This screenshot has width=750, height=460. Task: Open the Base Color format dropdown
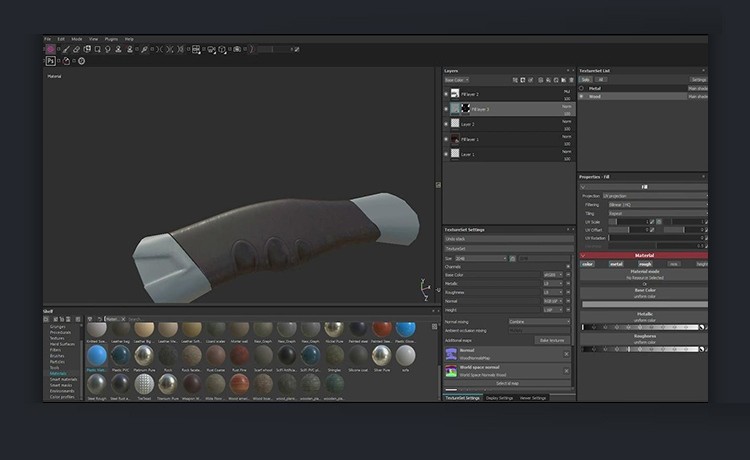[x=553, y=275]
